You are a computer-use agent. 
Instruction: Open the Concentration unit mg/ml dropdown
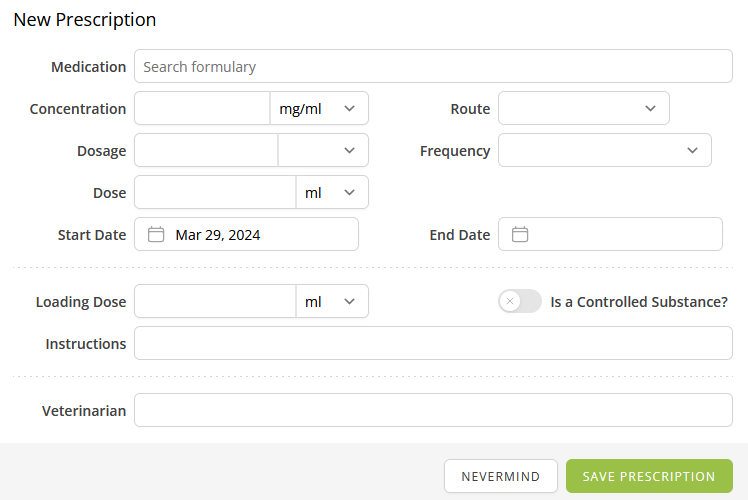[x=319, y=109]
